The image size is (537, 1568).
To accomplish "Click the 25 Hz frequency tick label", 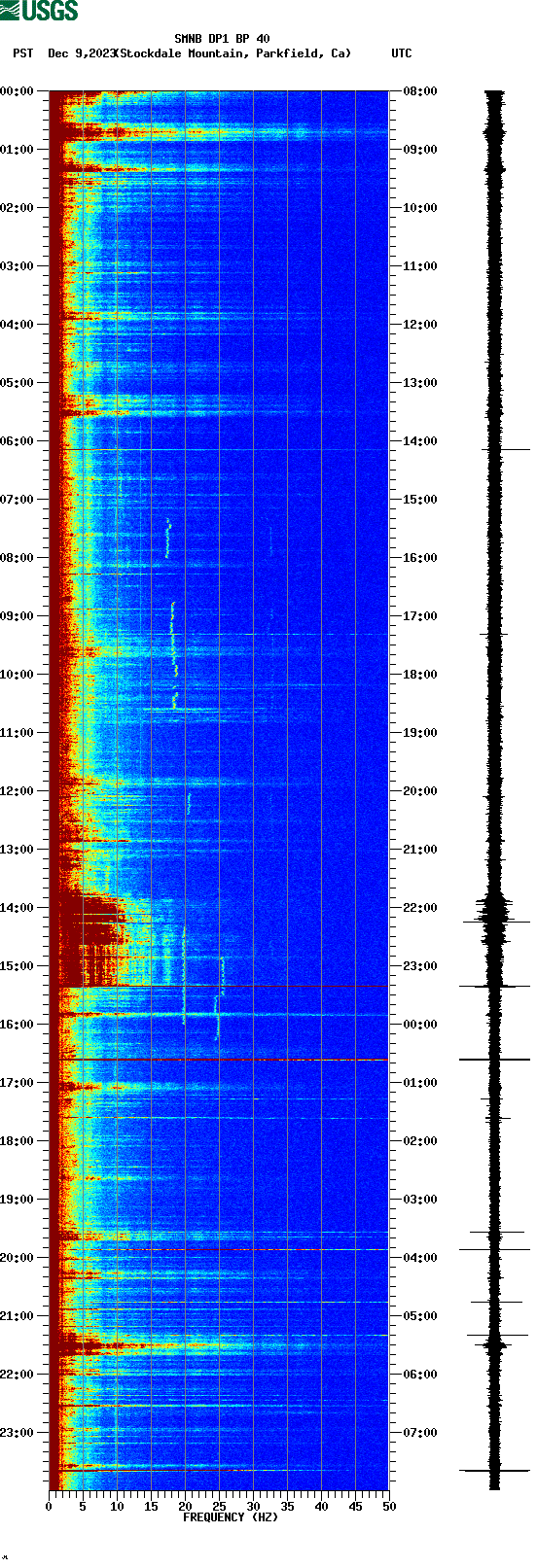I will (x=219, y=1507).
